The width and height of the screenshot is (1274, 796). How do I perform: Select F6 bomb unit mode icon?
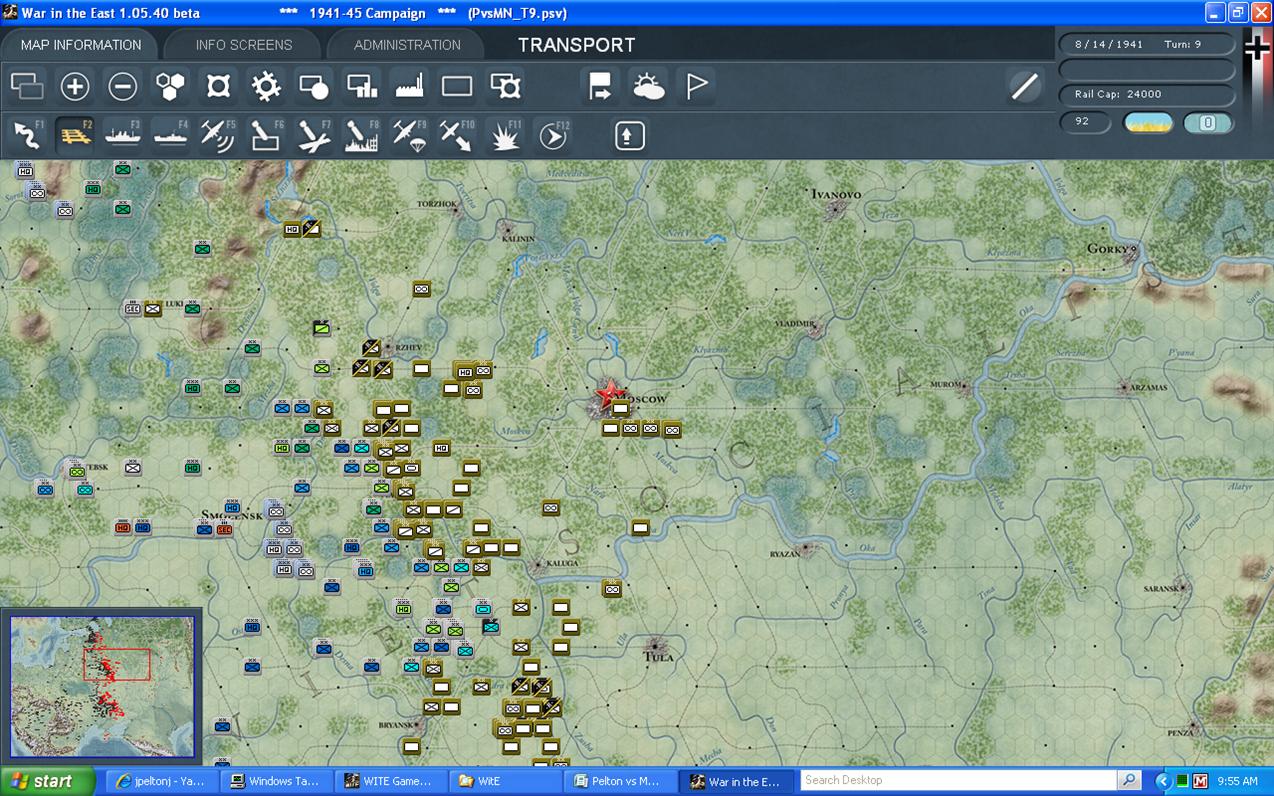266,135
